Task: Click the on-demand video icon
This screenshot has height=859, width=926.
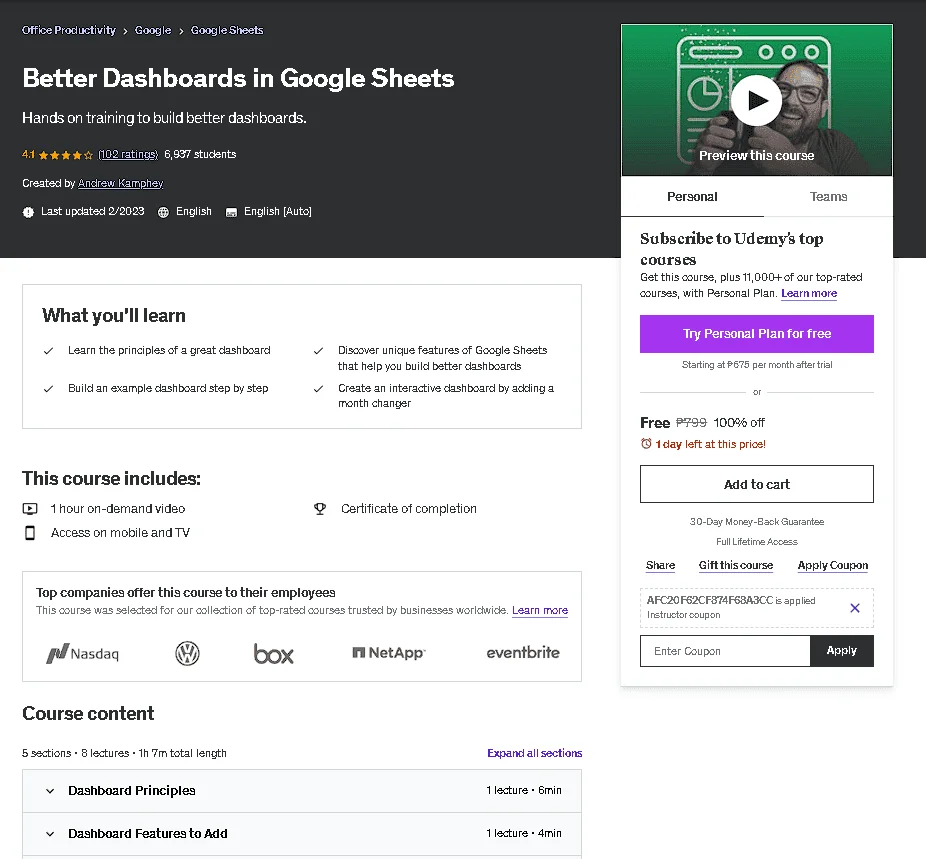Action: click(x=30, y=508)
